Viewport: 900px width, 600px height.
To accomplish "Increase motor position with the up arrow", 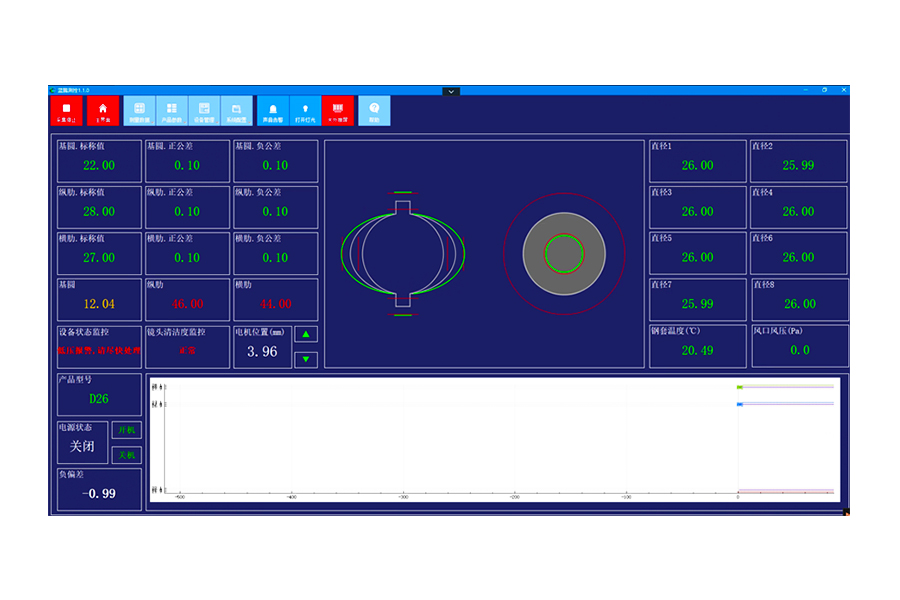I will (x=306, y=335).
